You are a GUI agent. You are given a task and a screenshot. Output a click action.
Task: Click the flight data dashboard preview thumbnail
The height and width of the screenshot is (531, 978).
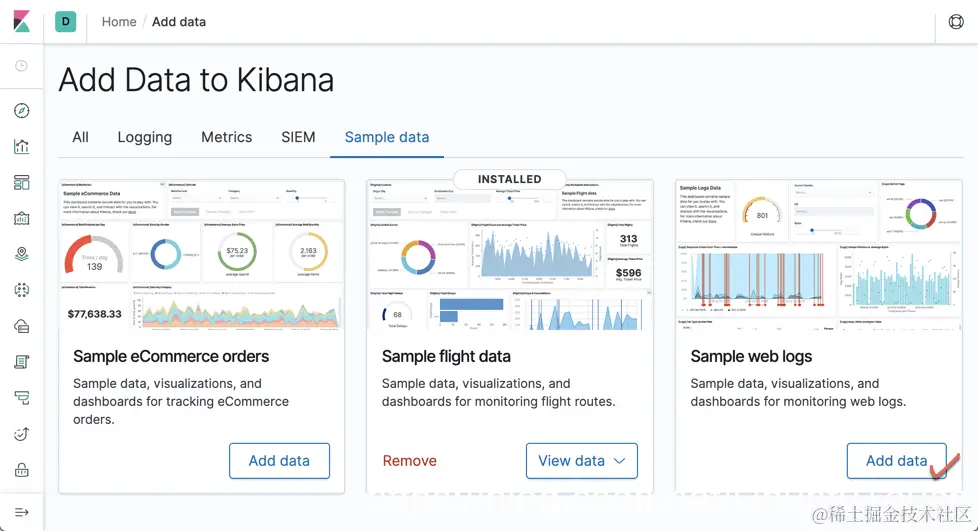[x=510, y=255]
